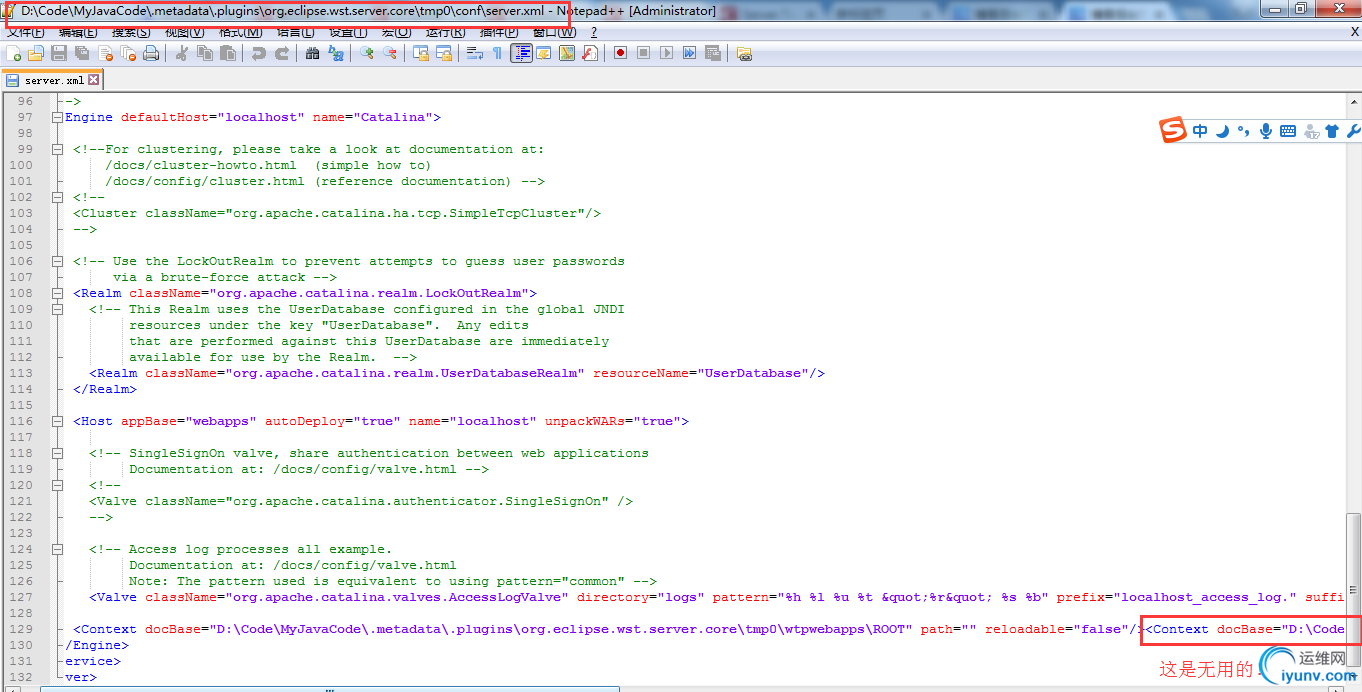Click the Close All documents icon
The width and height of the screenshot is (1362, 692).
click(128, 53)
